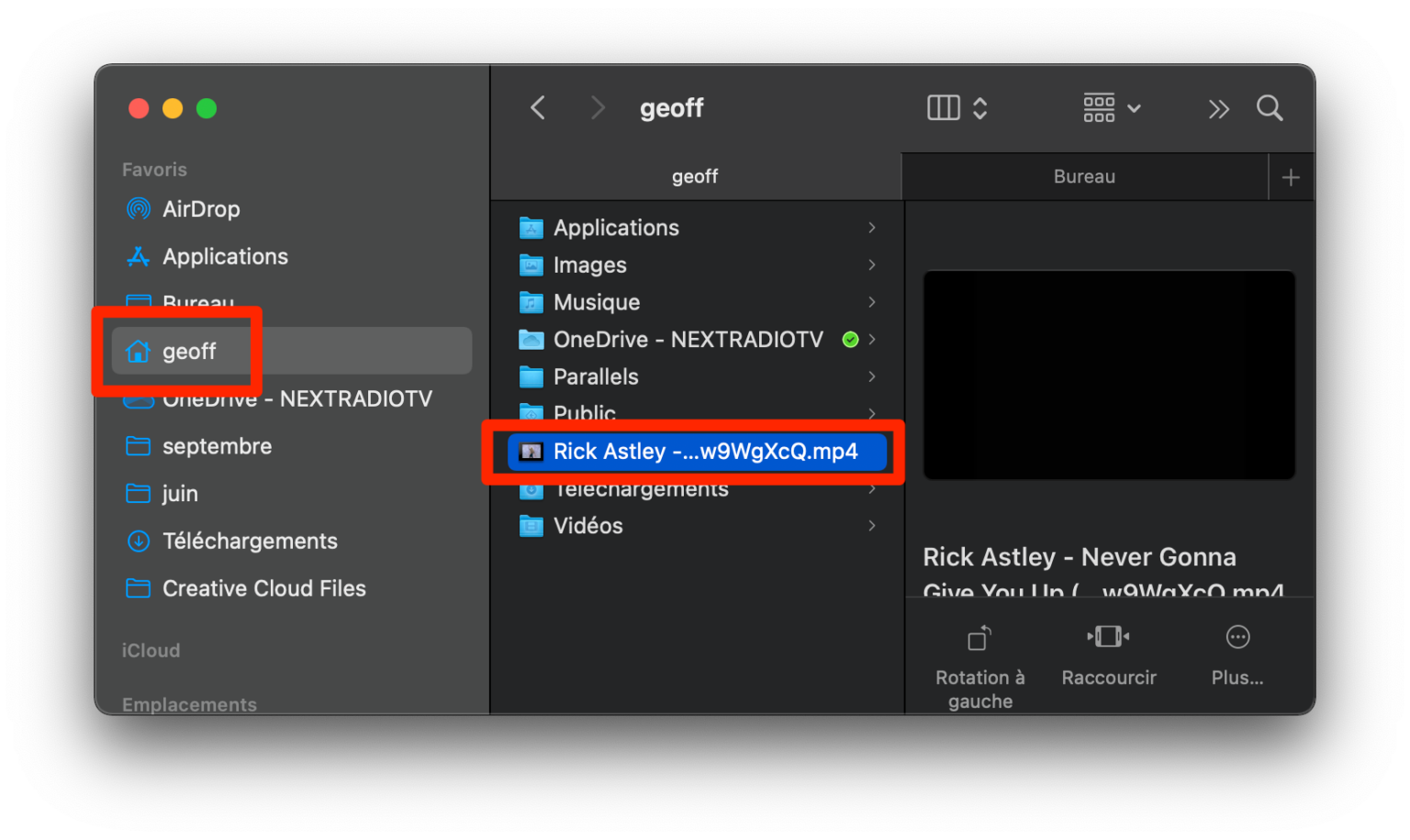Click the iCloud section header
This screenshot has width=1410, height=840.
point(151,651)
